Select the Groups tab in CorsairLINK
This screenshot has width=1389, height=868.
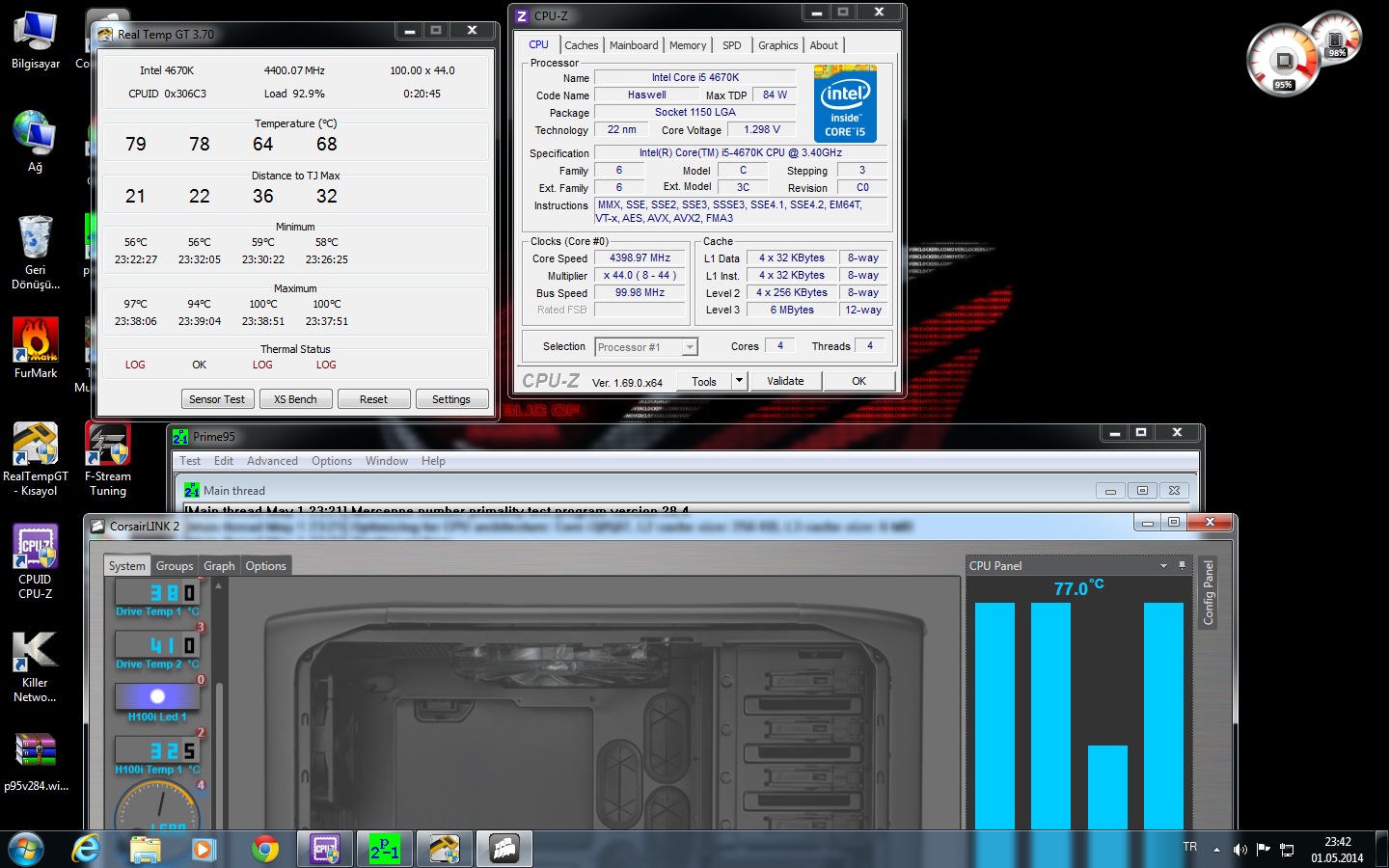point(175,566)
